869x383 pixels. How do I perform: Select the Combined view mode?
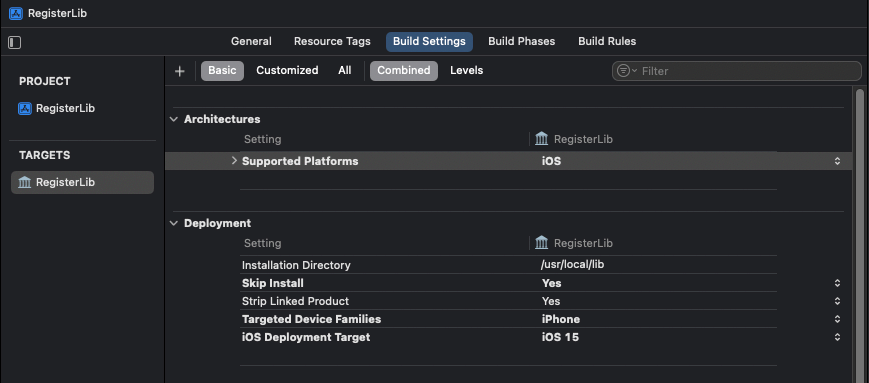(403, 70)
